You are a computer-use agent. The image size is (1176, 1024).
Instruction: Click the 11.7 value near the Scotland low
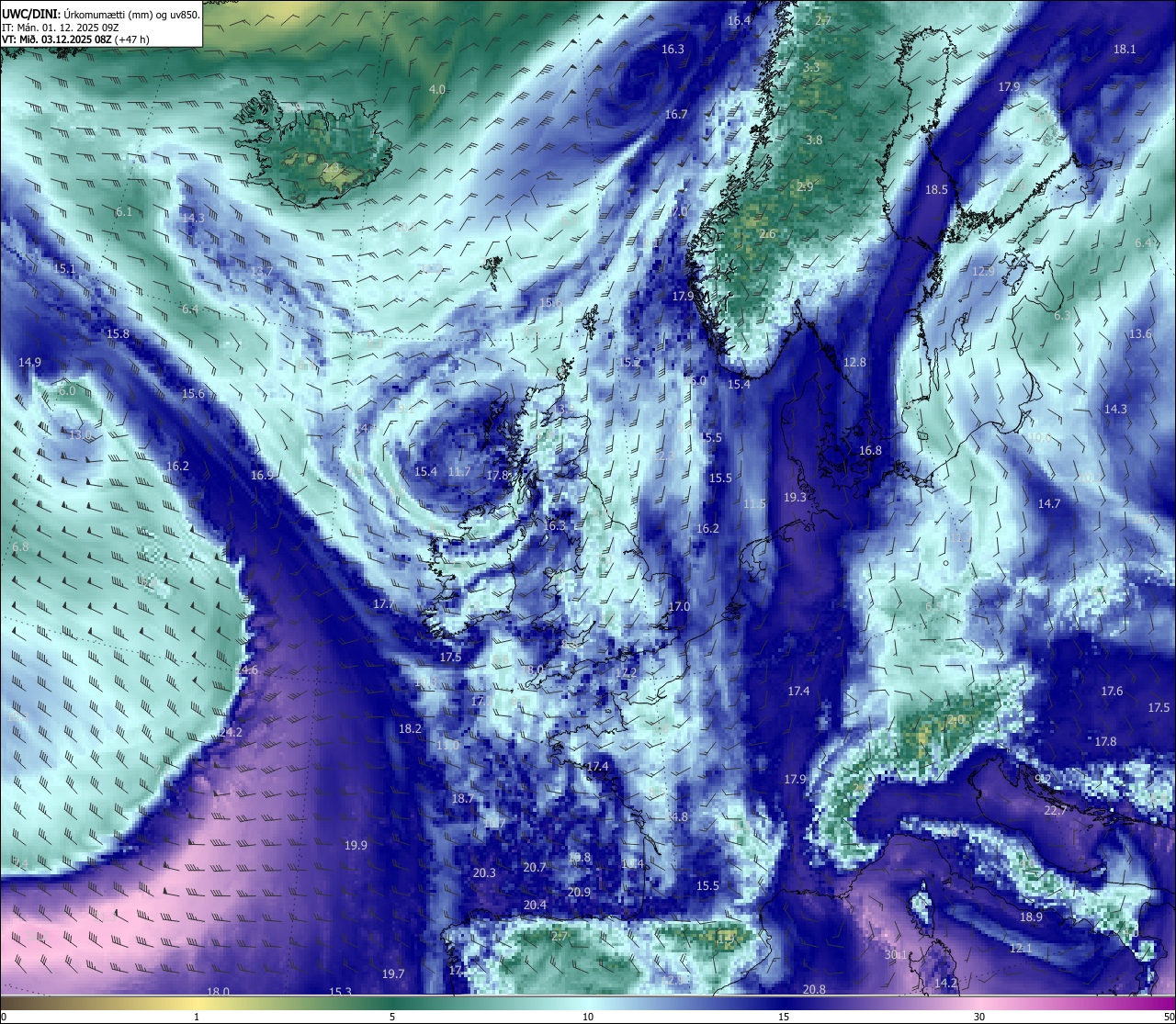459,471
